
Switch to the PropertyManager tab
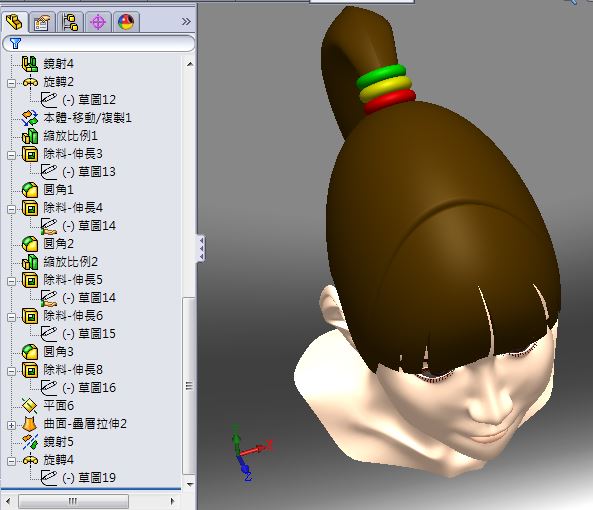[42, 22]
